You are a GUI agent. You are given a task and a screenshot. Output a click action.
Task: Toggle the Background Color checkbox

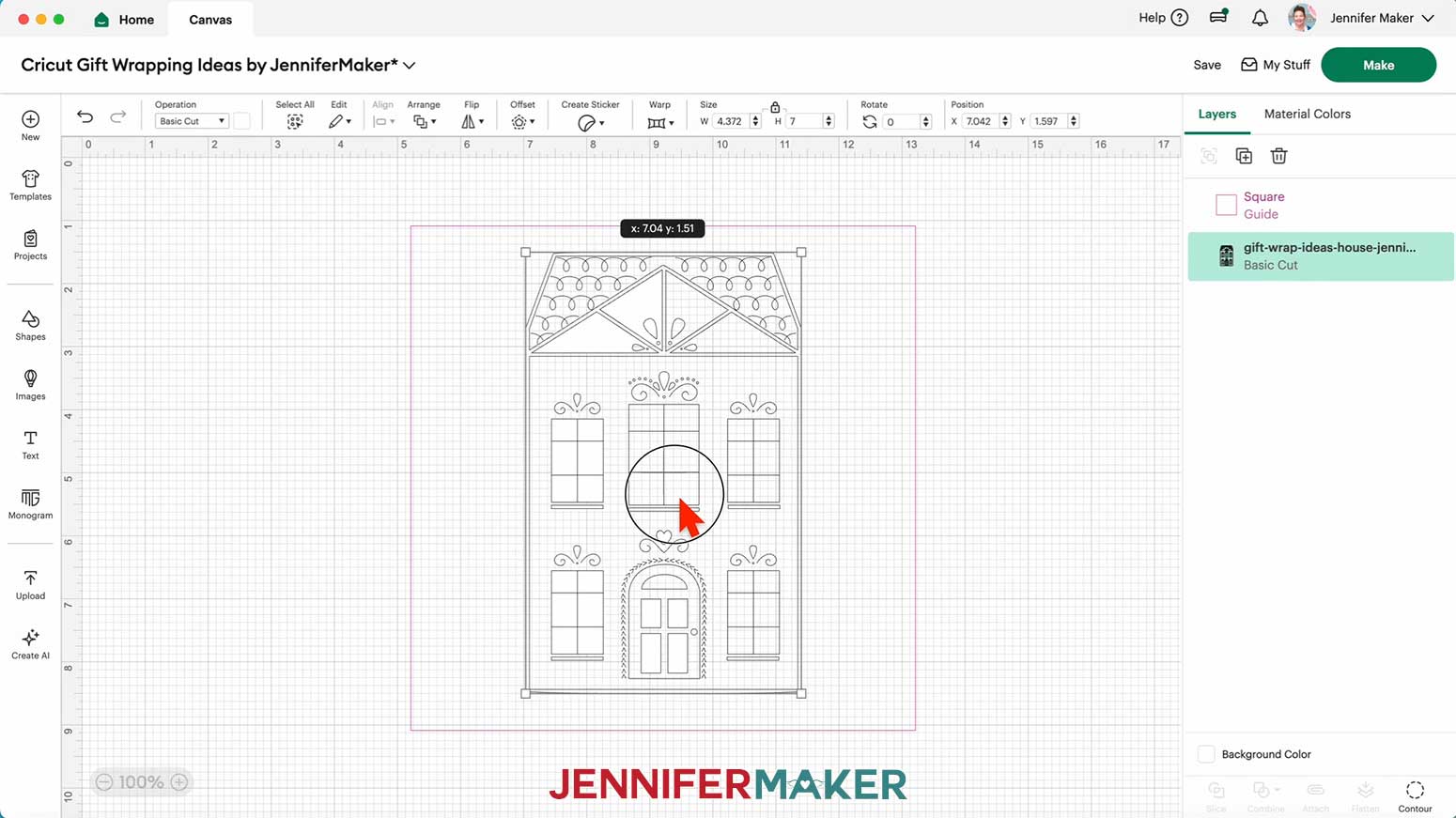click(x=1206, y=754)
